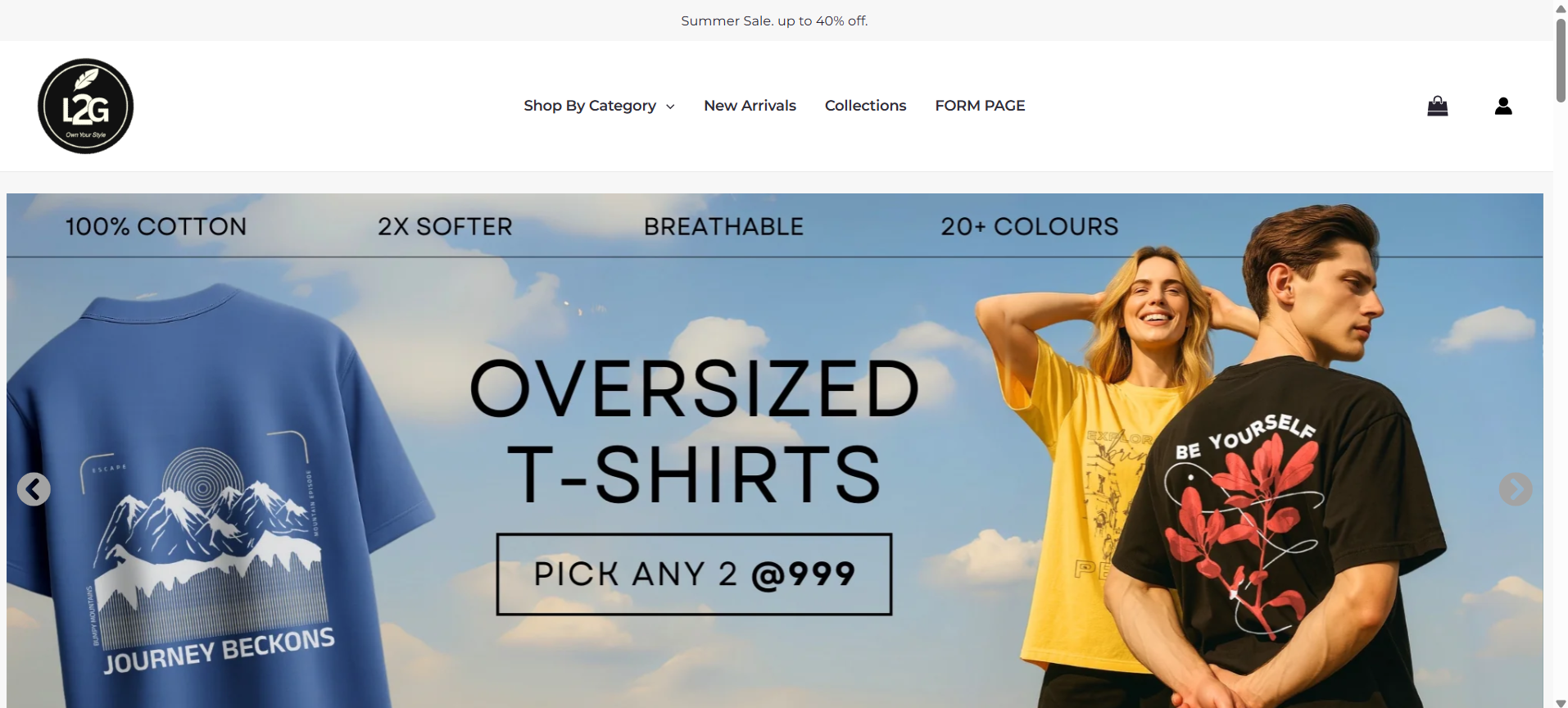
Task: Click the OVERSIZED T-SHIRTS banner heading
Action: 694,432
